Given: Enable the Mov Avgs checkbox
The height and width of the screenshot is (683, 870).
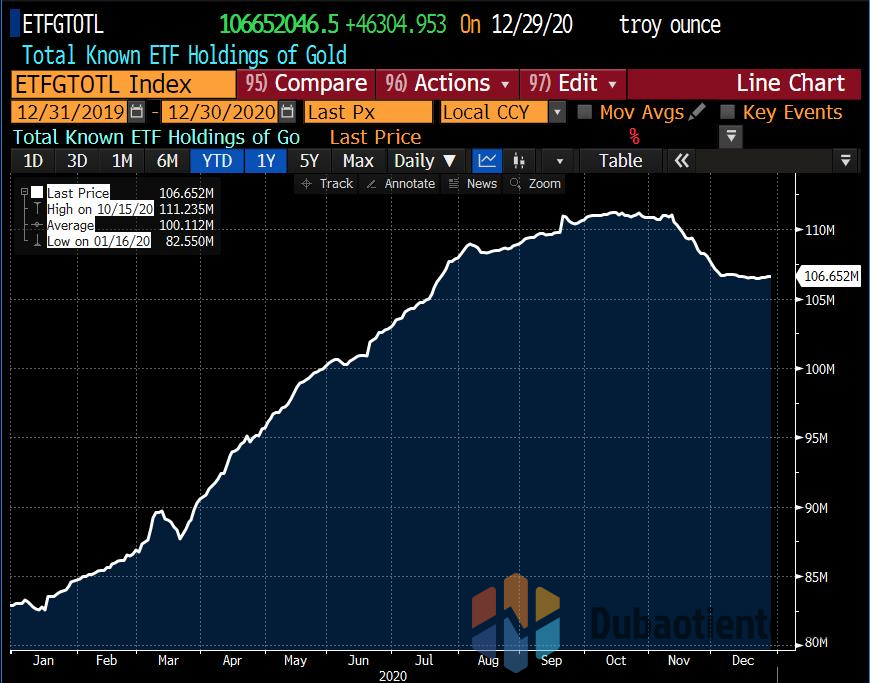Looking at the screenshot, I should pos(584,112).
